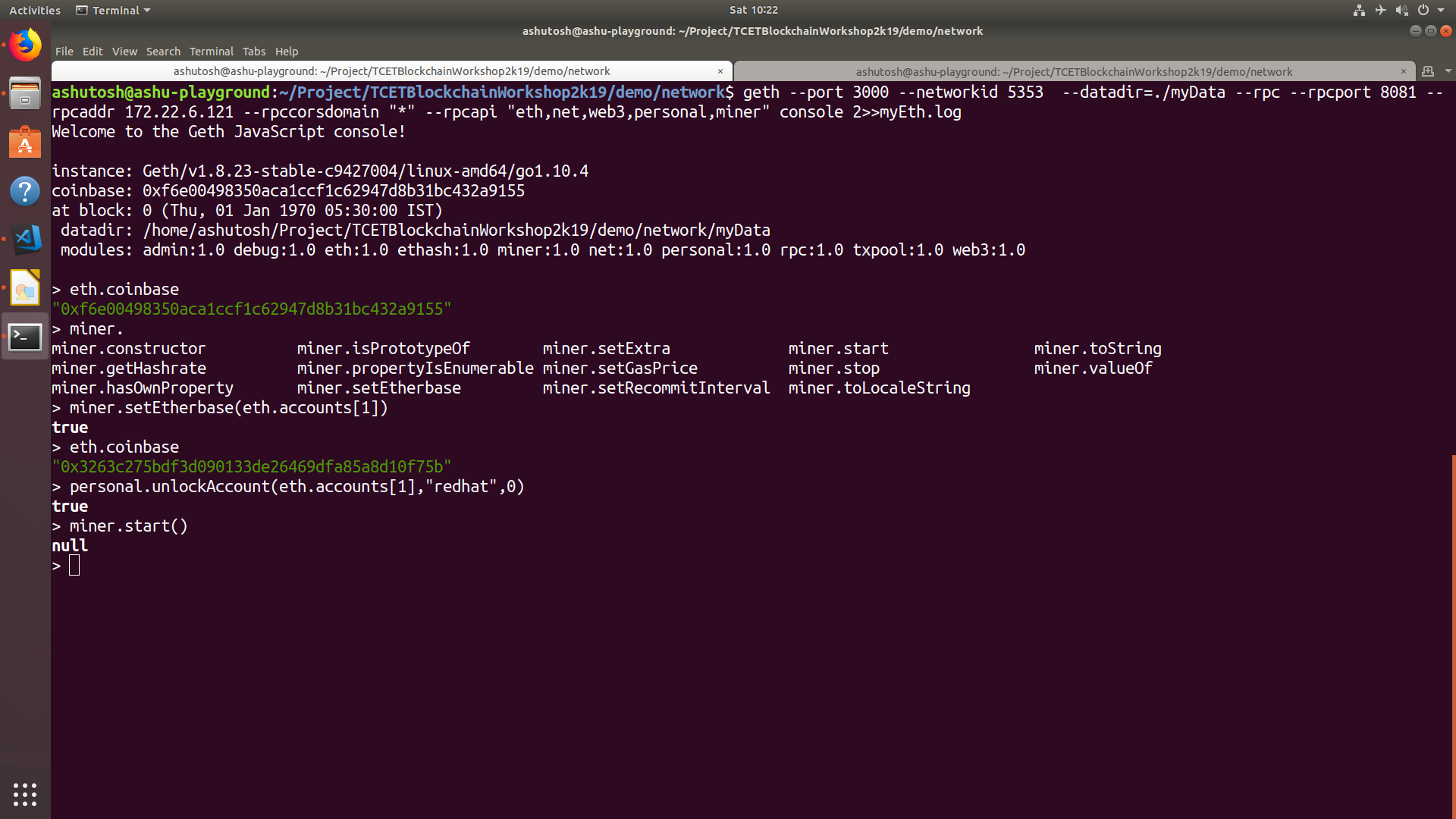Open the Search menu
The image size is (1456, 819).
163,52
